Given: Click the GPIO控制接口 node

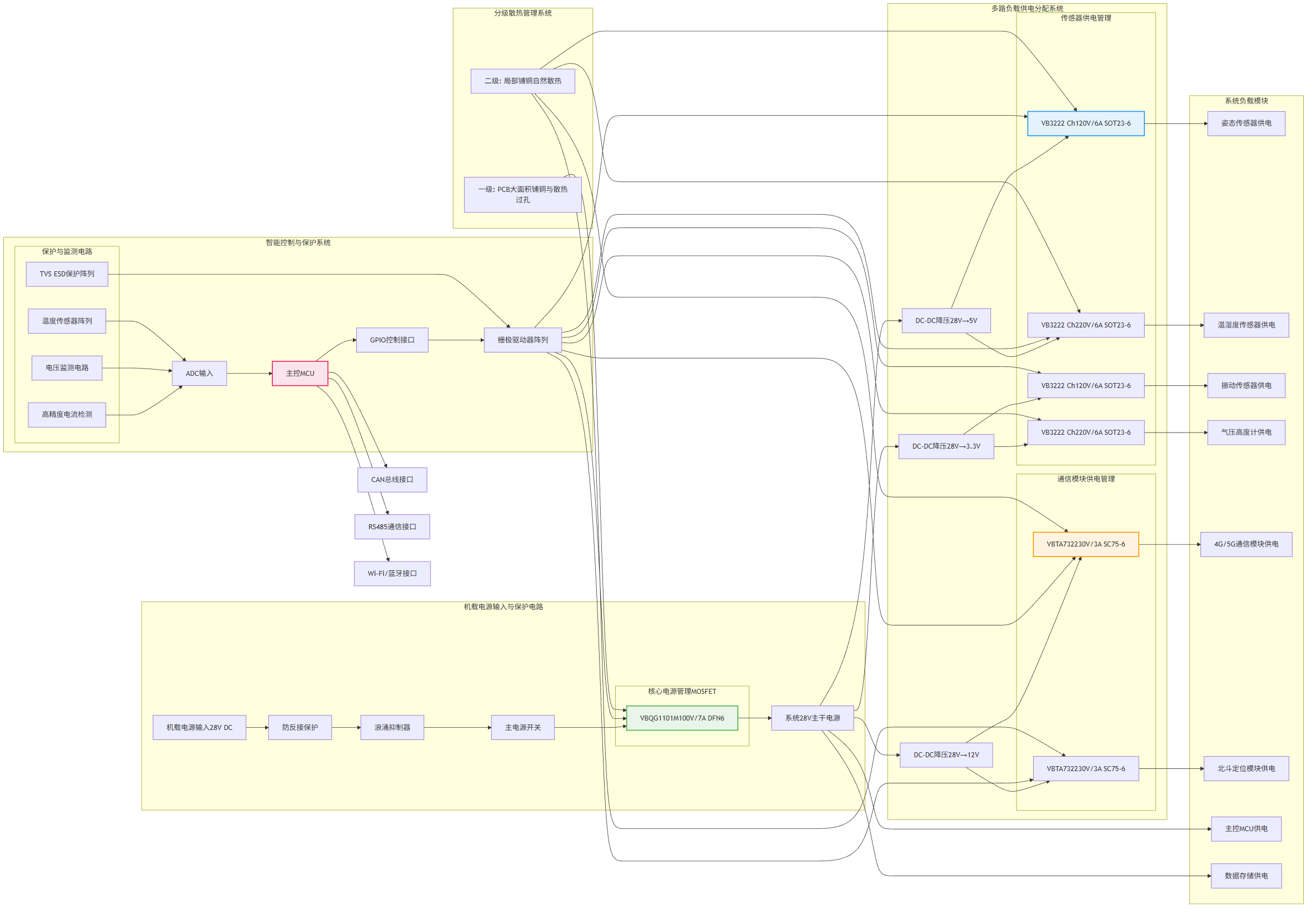Looking at the screenshot, I should 392,340.
